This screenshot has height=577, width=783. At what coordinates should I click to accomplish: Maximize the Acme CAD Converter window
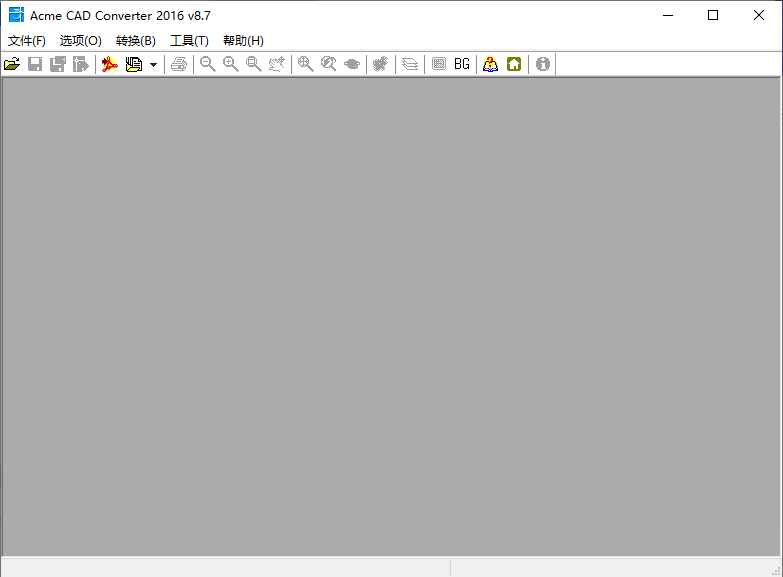(713, 15)
